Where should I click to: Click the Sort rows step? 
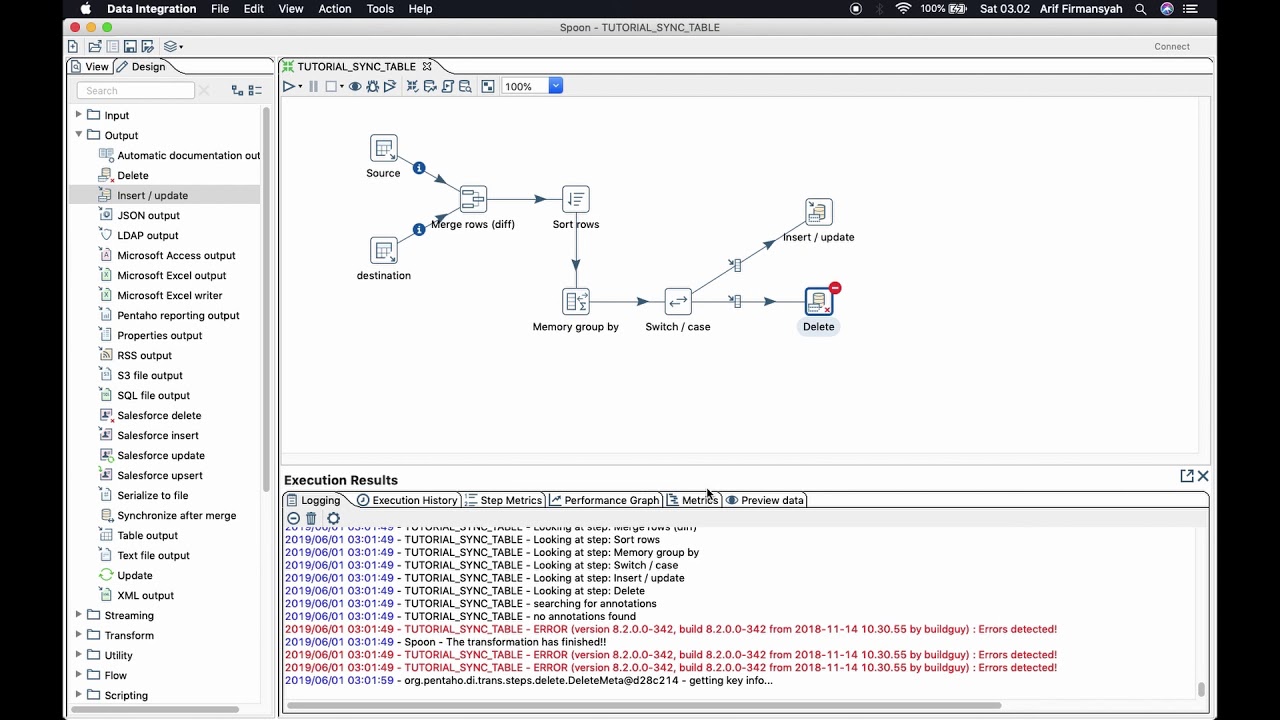576,199
